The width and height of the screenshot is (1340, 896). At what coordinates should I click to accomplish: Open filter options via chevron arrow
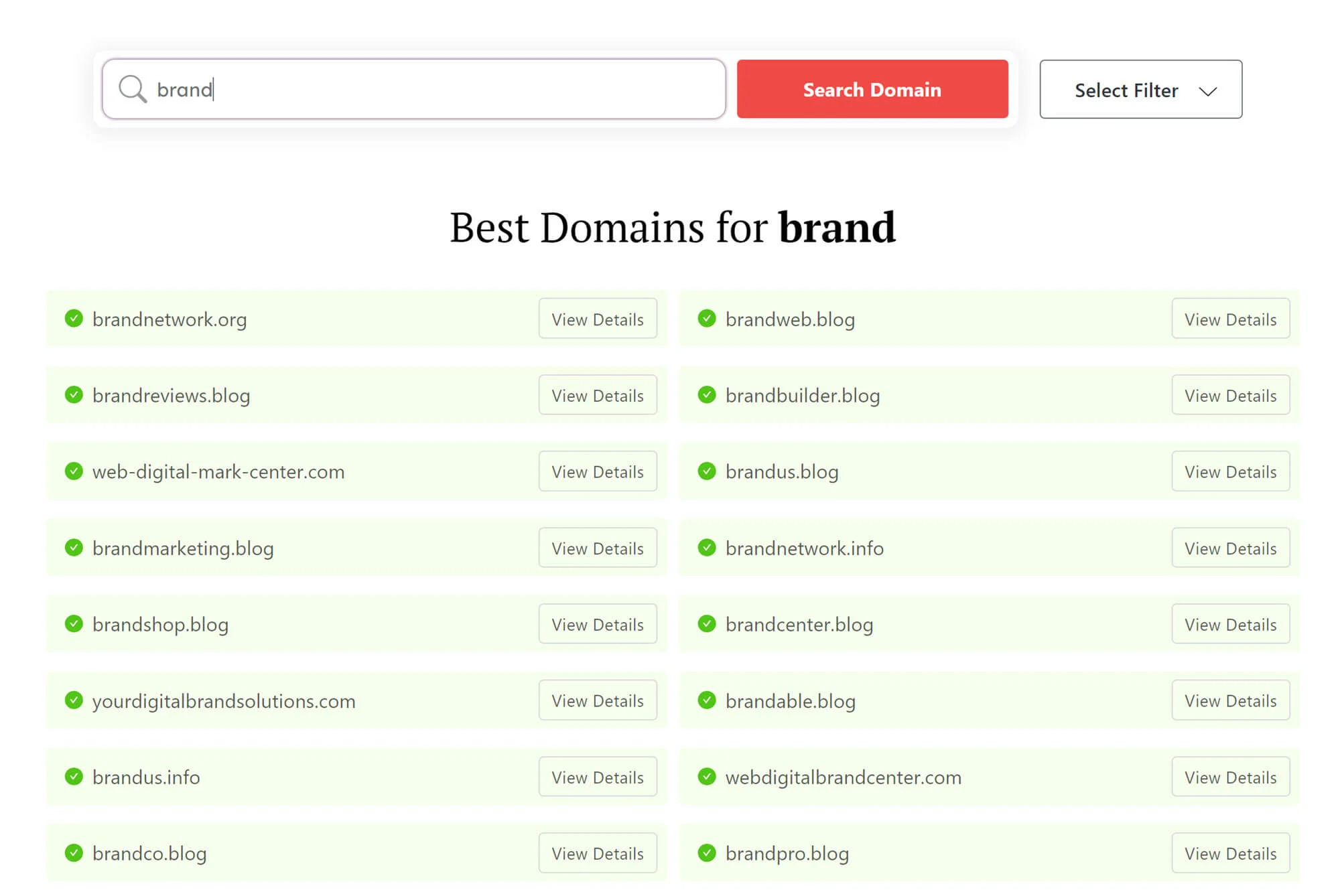(x=1210, y=90)
